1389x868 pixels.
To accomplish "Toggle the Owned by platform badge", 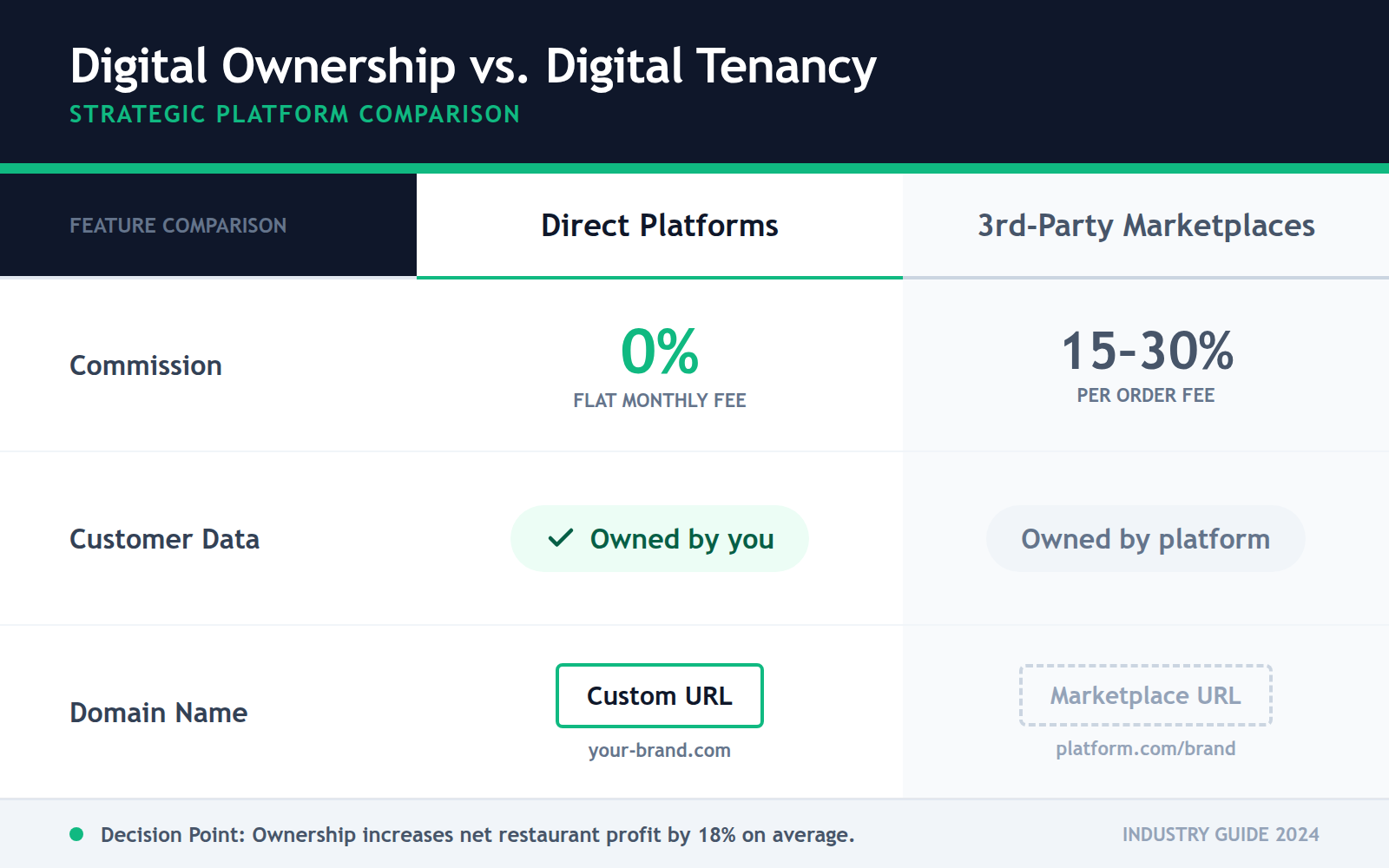I will [x=1145, y=538].
